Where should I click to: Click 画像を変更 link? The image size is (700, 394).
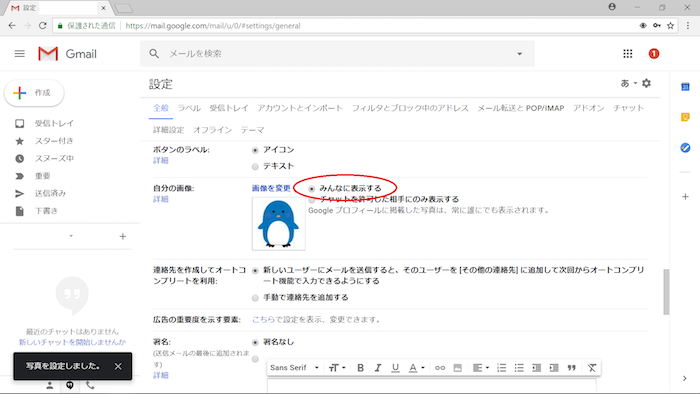coord(271,188)
